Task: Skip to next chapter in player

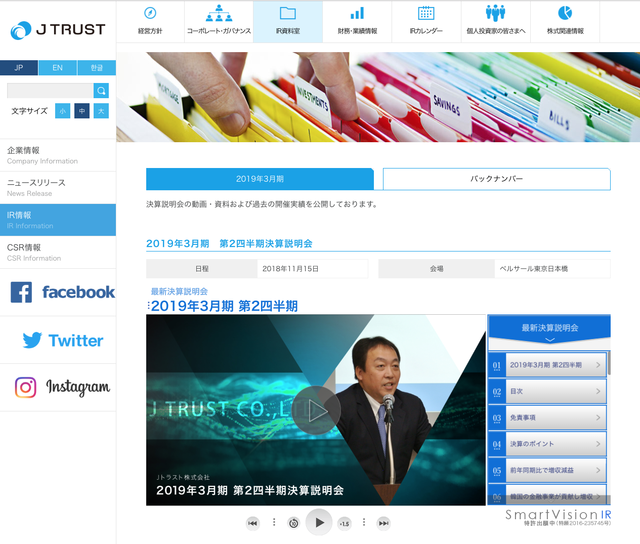Action: point(384,523)
